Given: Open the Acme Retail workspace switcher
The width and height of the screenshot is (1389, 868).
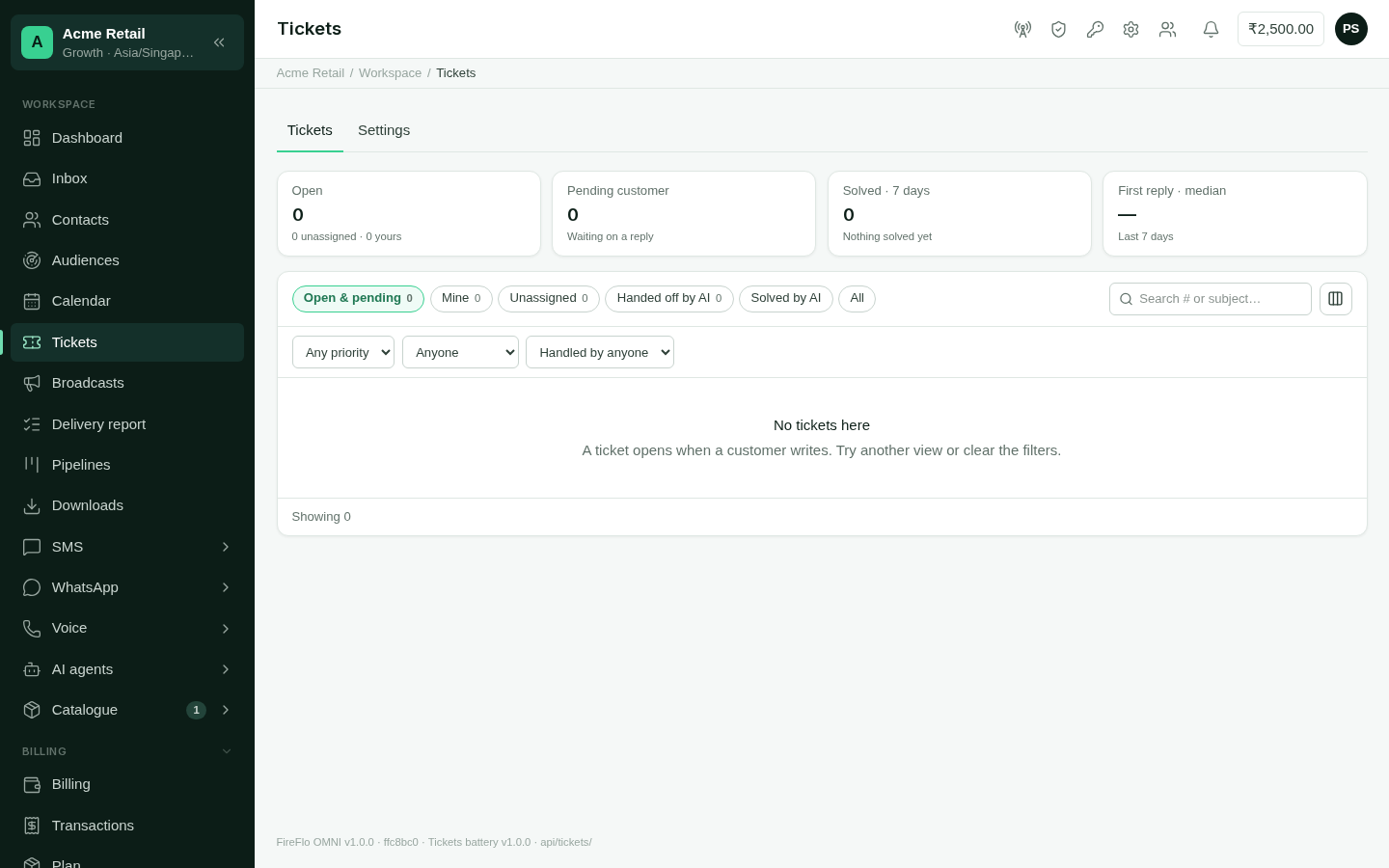Looking at the screenshot, I should (127, 42).
